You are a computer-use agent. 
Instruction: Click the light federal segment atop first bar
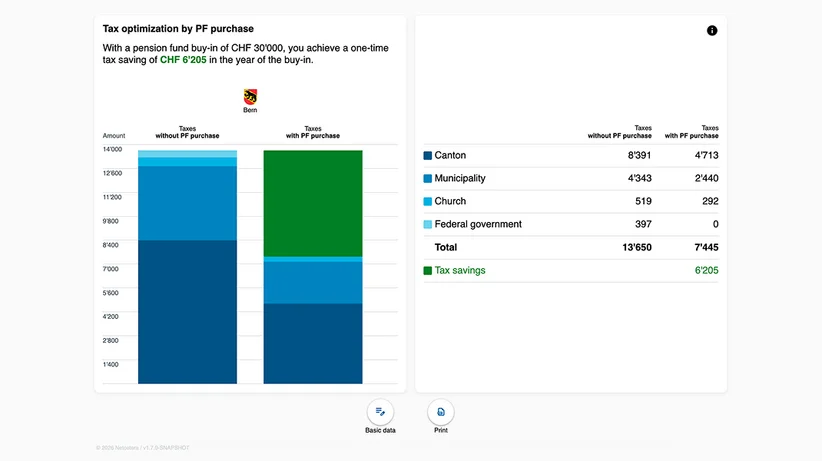tap(187, 154)
